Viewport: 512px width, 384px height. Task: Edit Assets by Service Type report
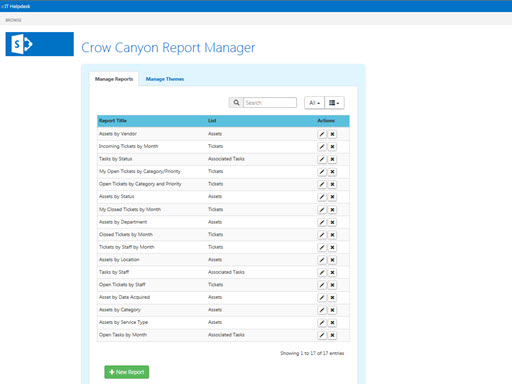pos(322,323)
